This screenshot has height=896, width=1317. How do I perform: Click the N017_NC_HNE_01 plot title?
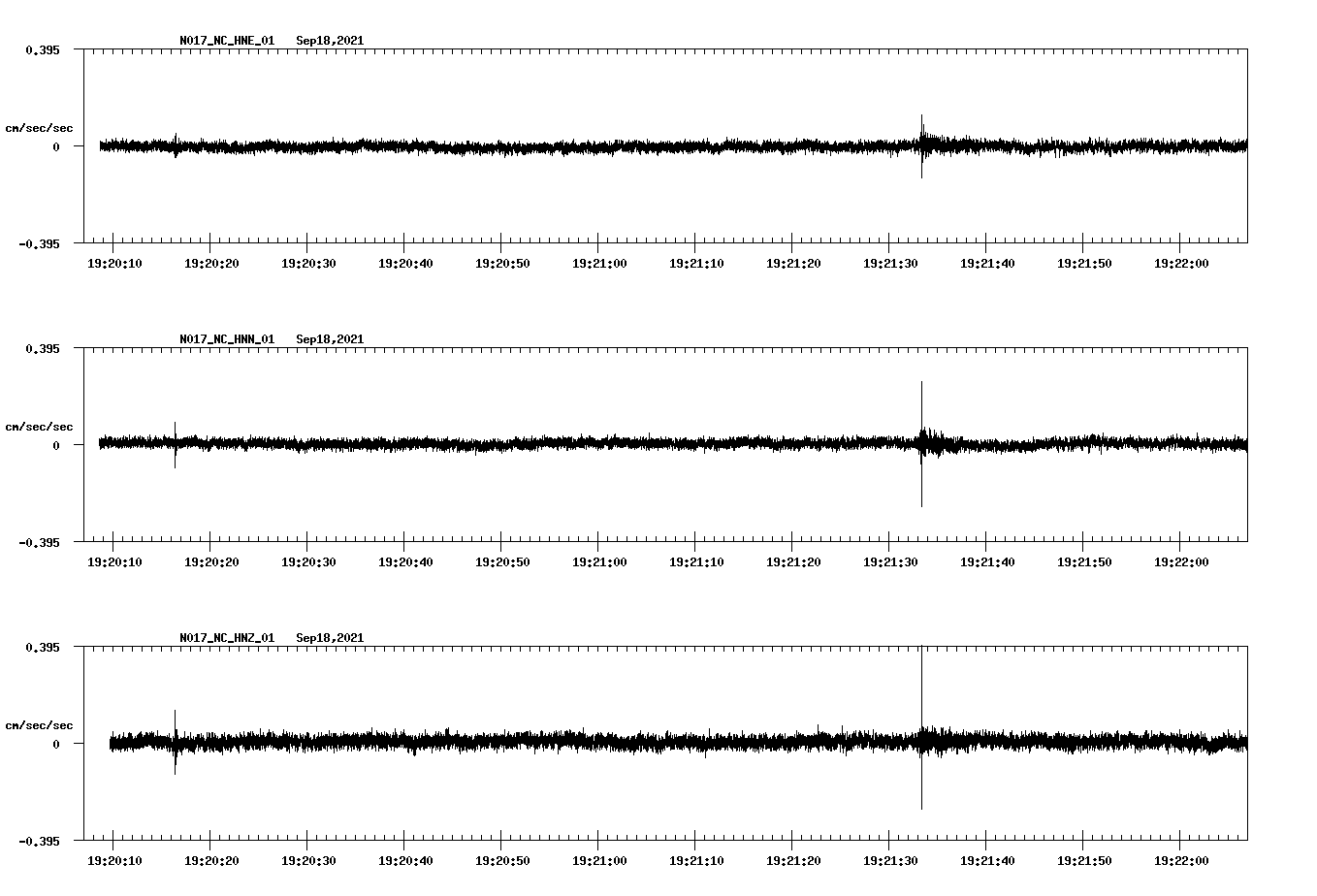tap(227, 41)
